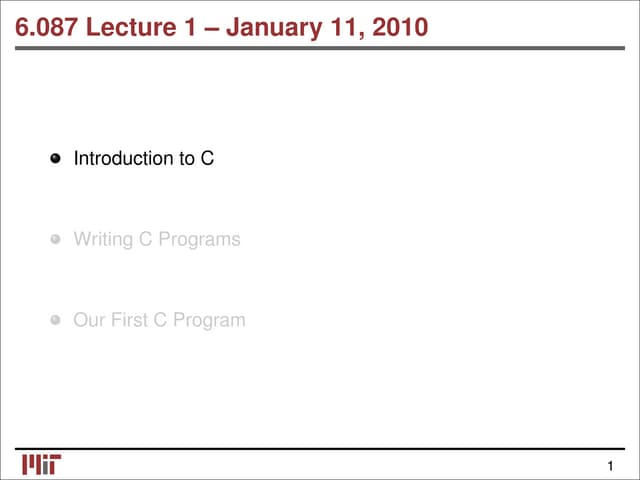Select the 'Writing C Programs' outline item
The height and width of the screenshot is (480, 640).
pyautogui.click(x=157, y=240)
